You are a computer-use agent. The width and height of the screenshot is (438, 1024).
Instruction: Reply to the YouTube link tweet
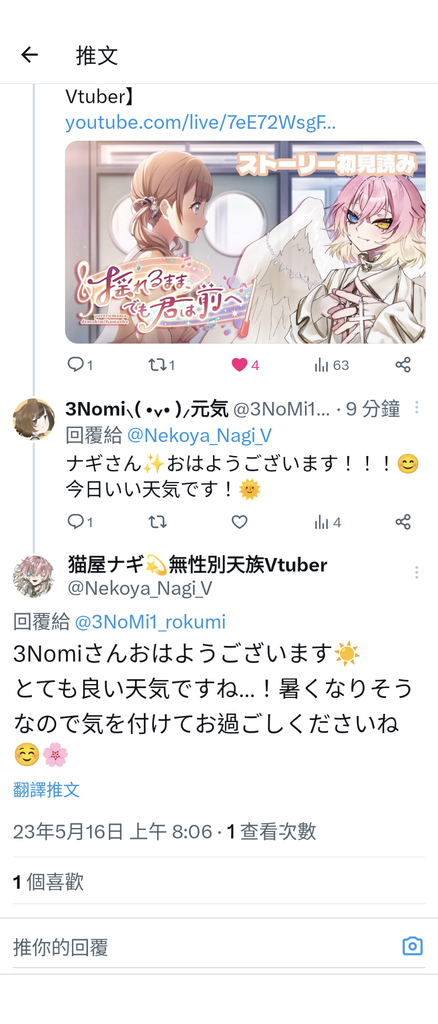pyautogui.click(x=80, y=365)
